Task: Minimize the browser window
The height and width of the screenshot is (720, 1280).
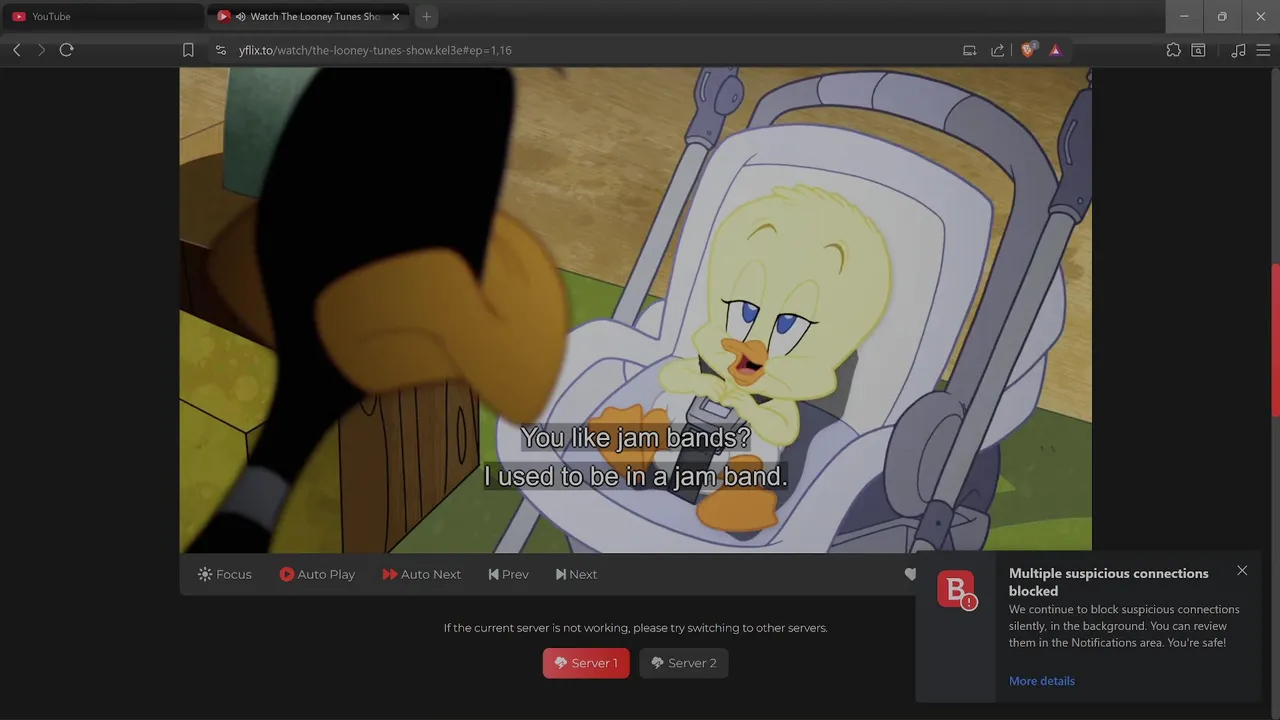Action: [x=1184, y=16]
